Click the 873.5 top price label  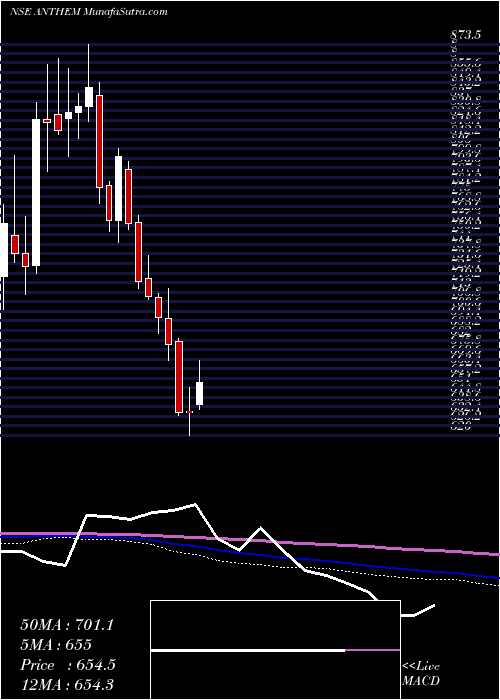[x=466, y=35]
